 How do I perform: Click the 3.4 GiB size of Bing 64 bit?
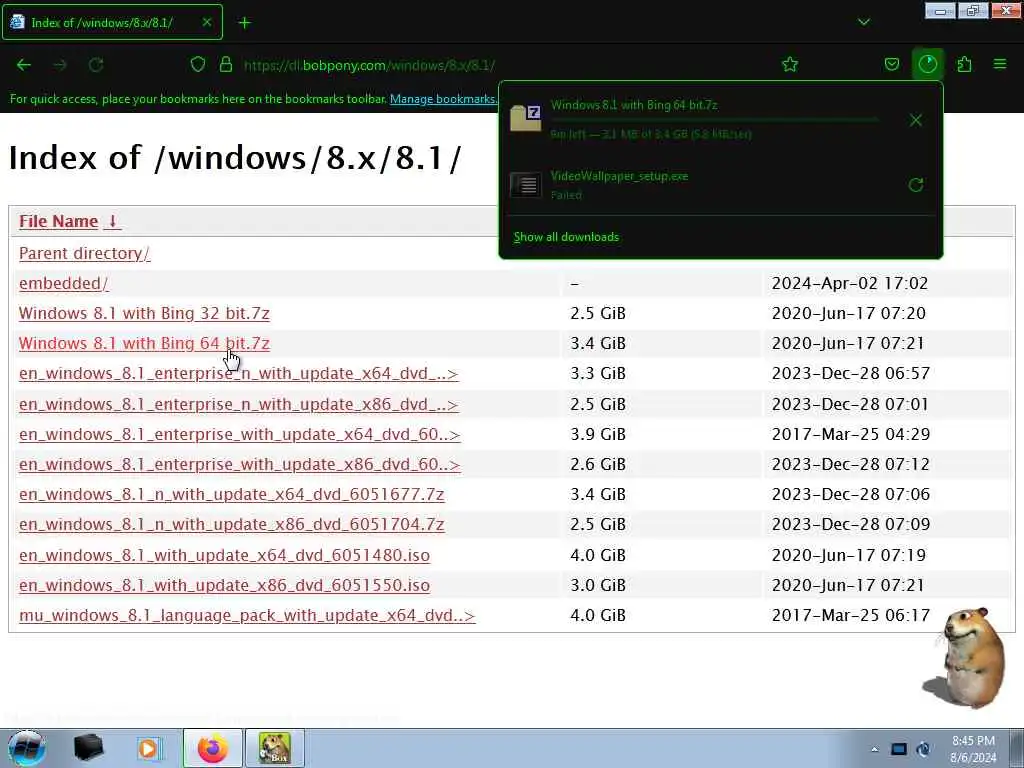coord(598,344)
